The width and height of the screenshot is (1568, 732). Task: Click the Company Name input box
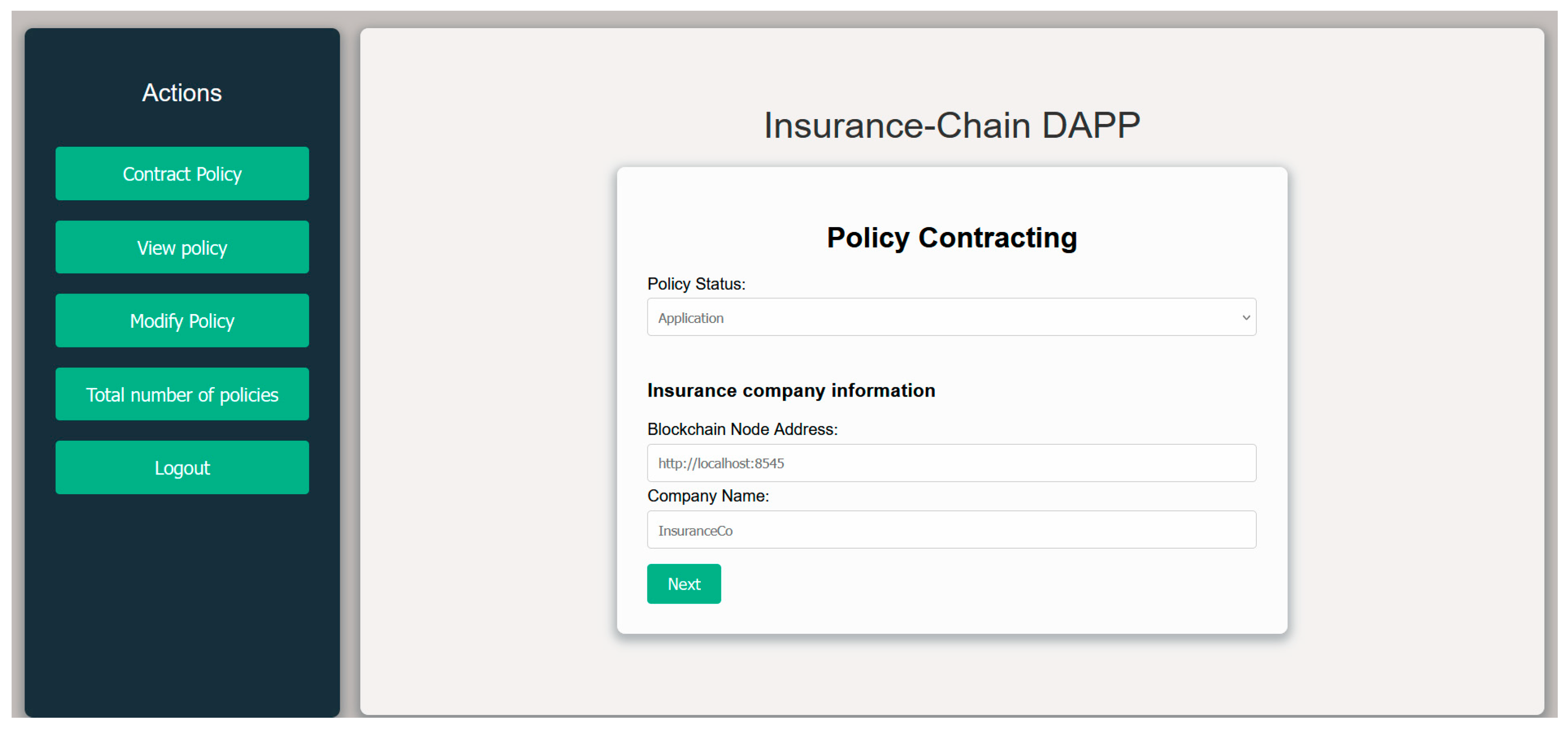pyautogui.click(x=951, y=530)
